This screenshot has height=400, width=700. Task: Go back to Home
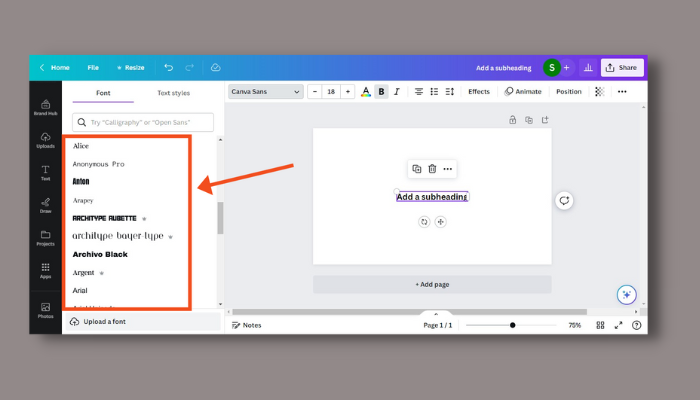[55, 67]
